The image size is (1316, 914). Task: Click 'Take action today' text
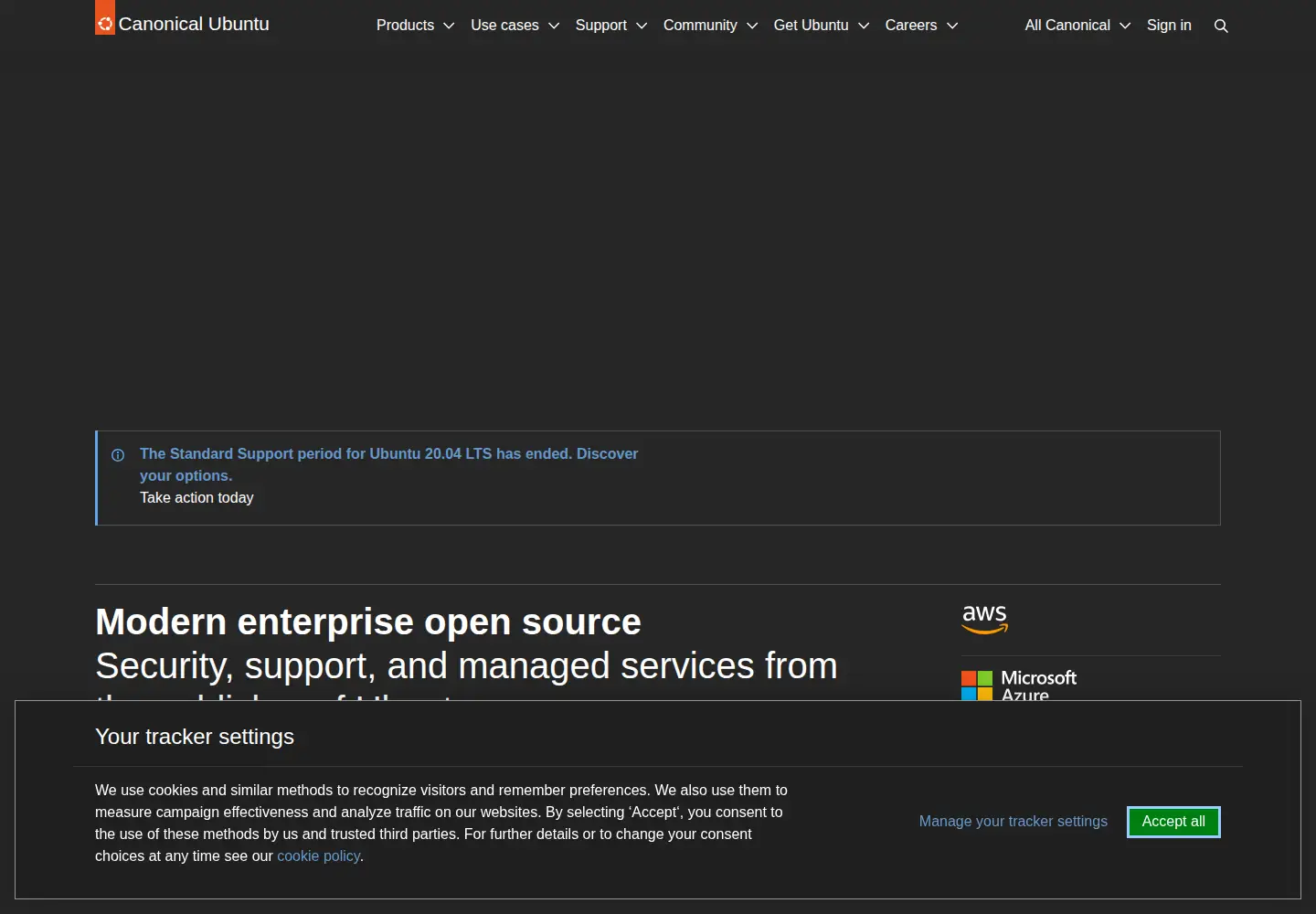(196, 498)
